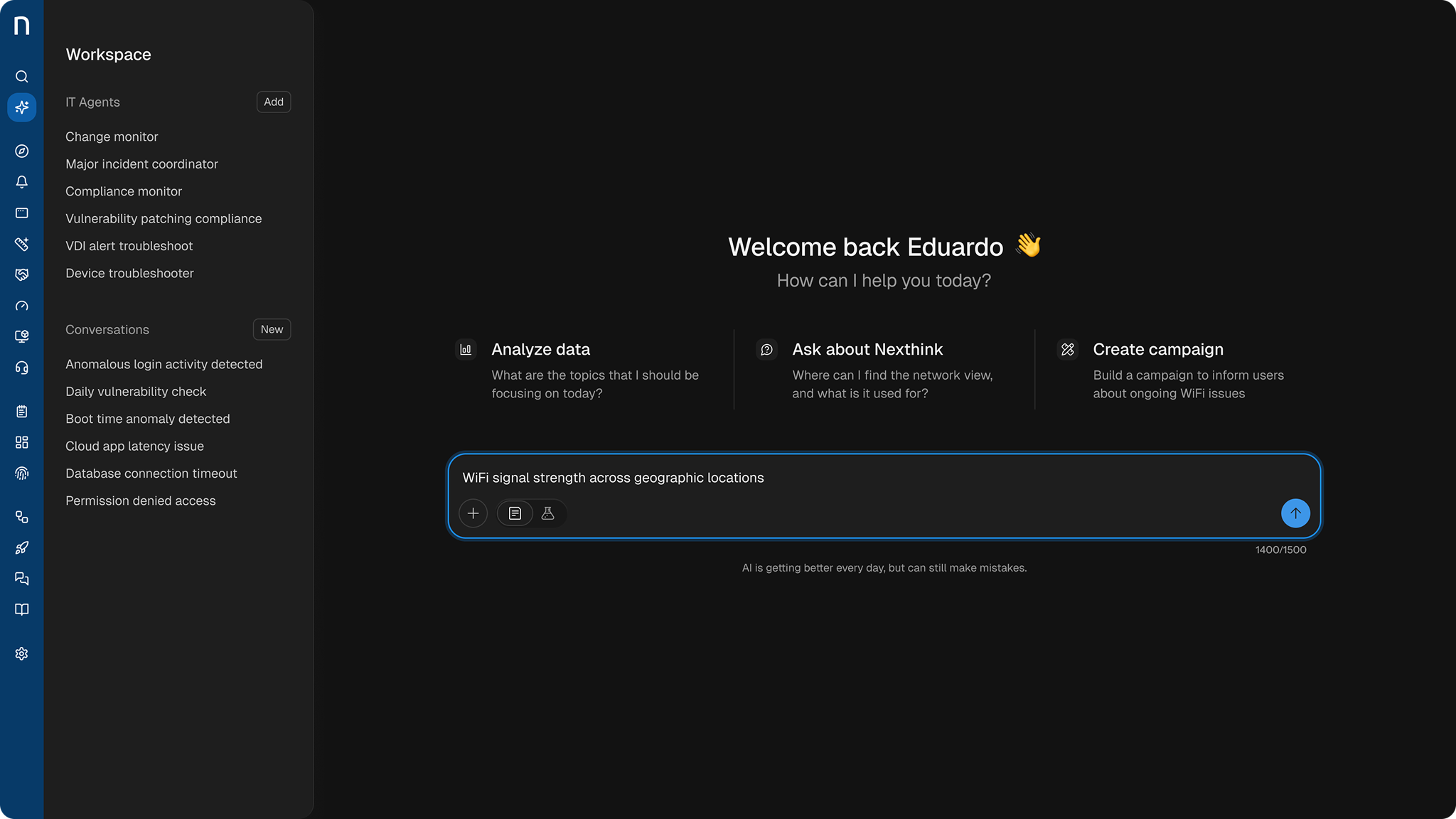The height and width of the screenshot is (819, 1456).
Task: Click the headset support icon
Action: (x=22, y=368)
